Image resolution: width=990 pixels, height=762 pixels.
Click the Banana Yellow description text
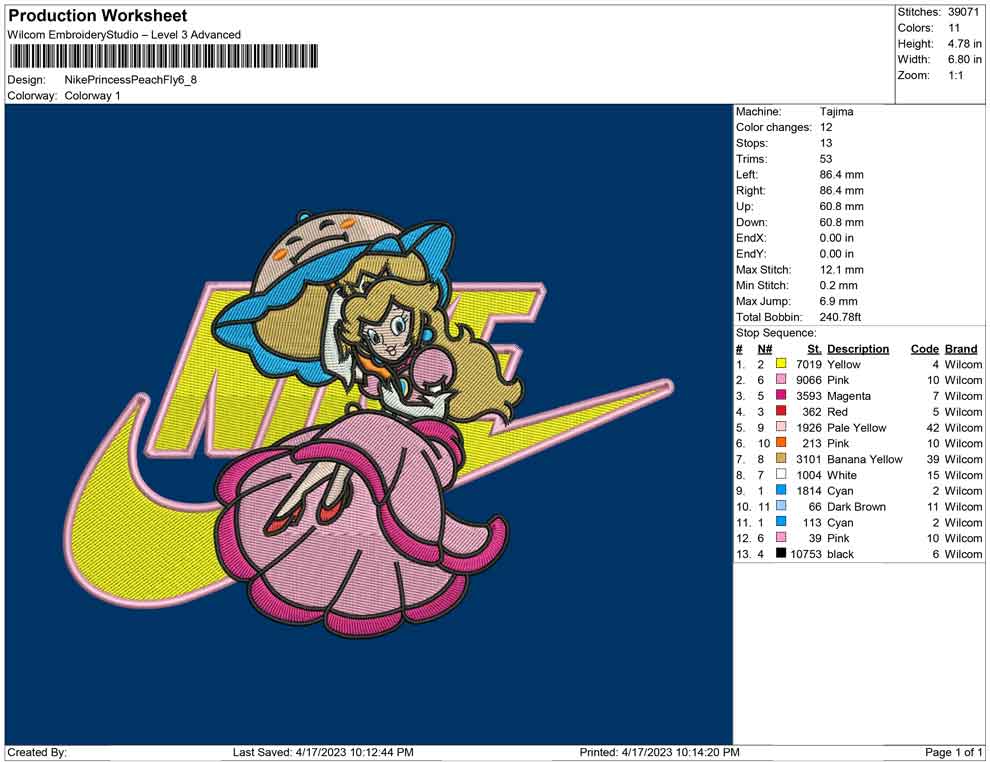(864, 459)
